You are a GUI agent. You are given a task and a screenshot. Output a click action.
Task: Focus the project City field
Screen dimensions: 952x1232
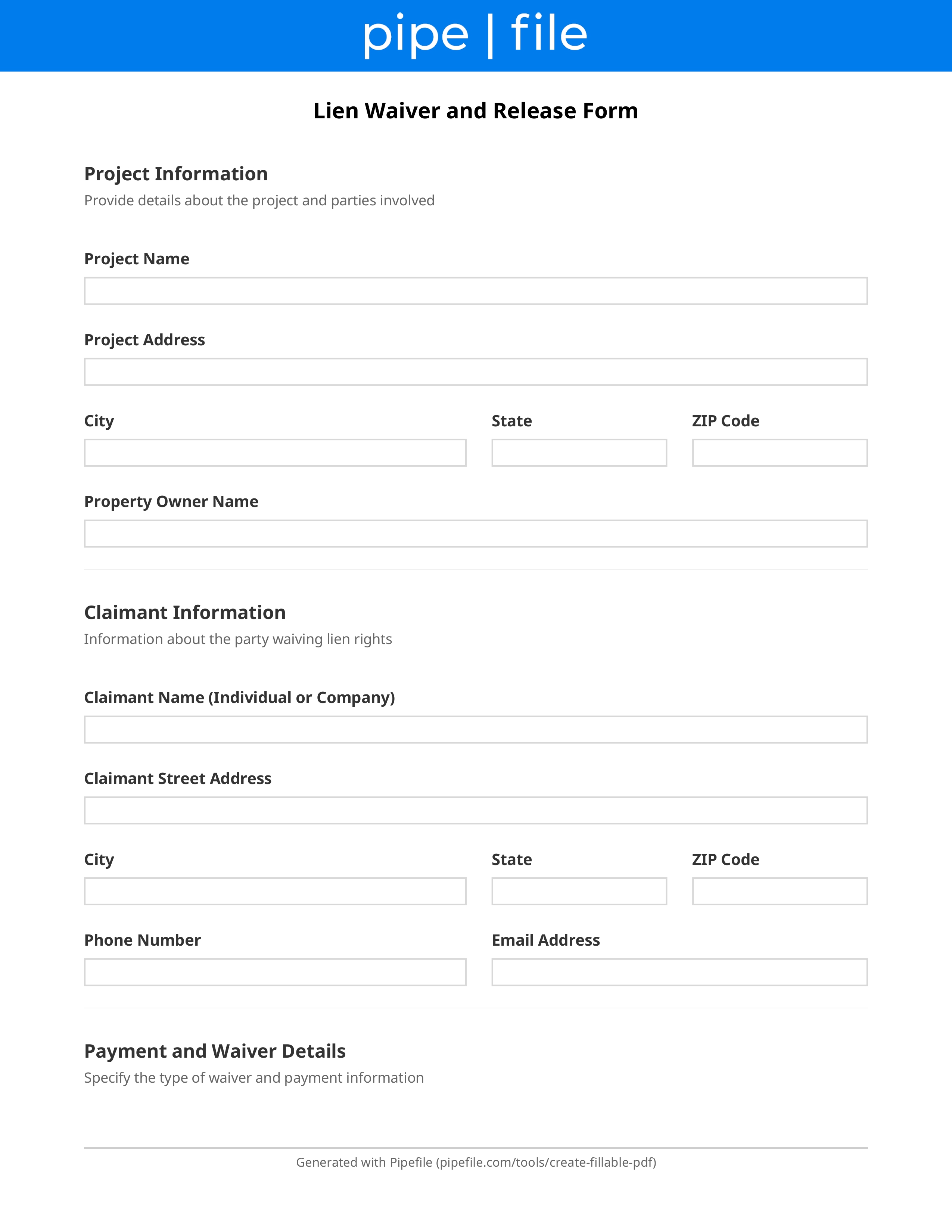[275, 453]
